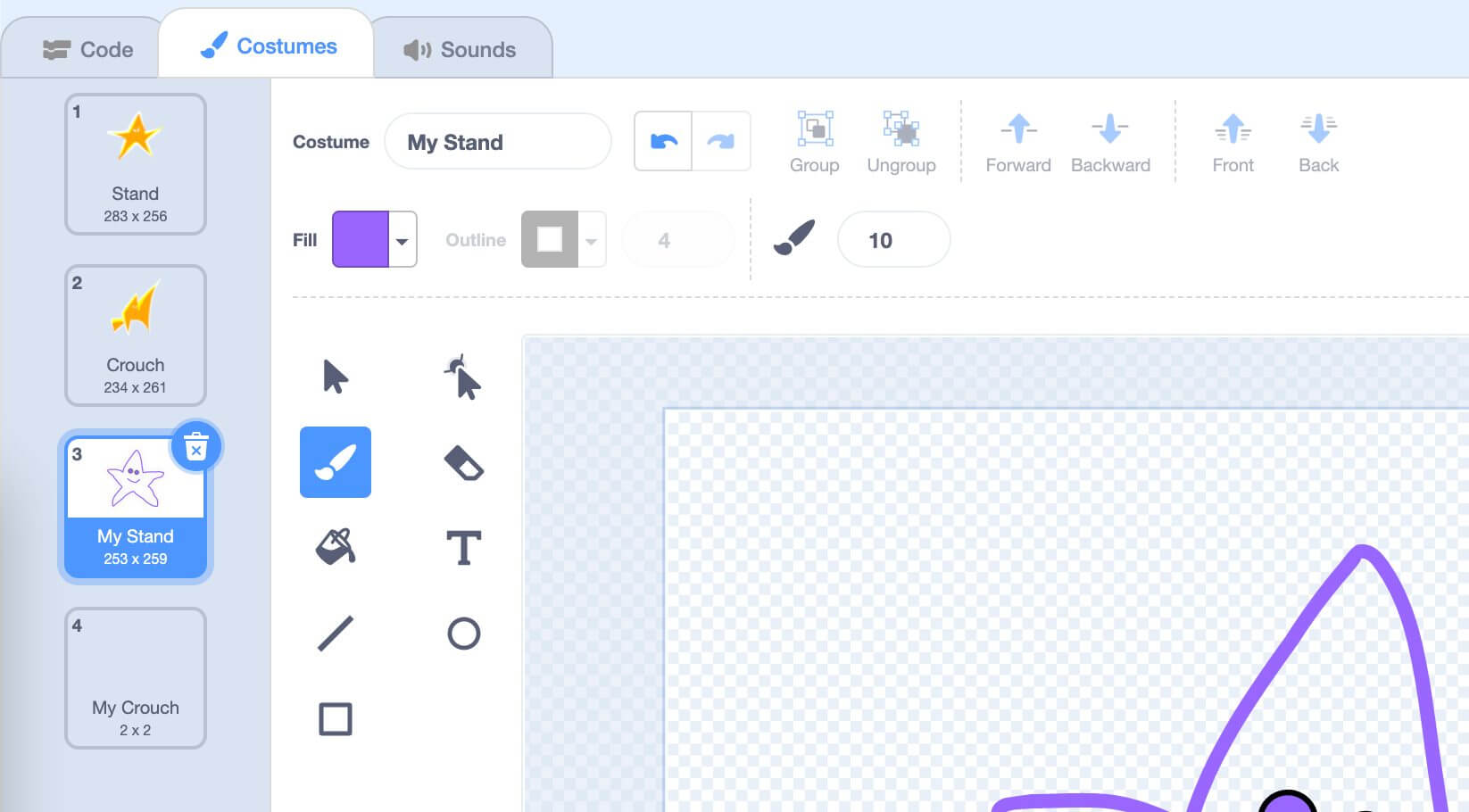The image size is (1469, 812).
Task: Select the arrow Select tool
Action: point(335,377)
